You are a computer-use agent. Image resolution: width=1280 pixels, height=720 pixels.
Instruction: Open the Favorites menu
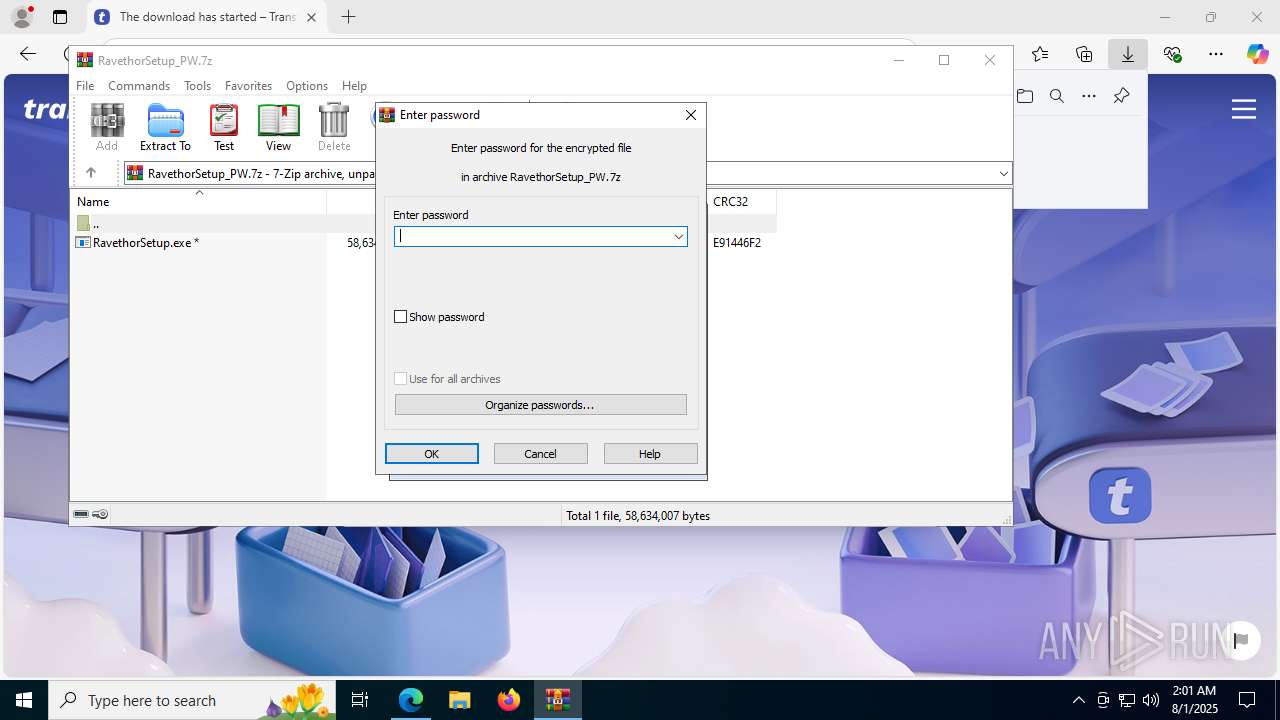[248, 86]
